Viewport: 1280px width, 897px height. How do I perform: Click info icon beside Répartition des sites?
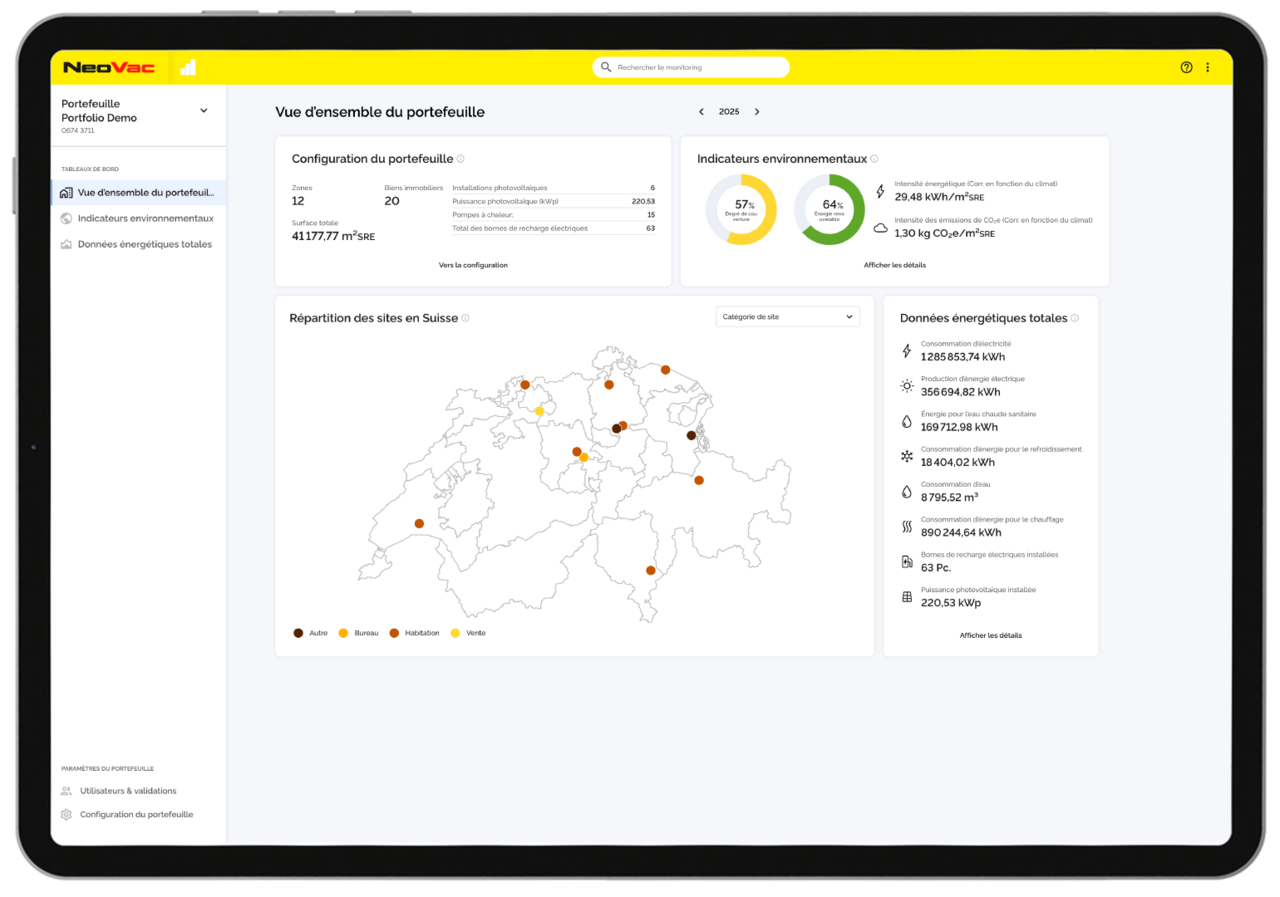[465, 318]
